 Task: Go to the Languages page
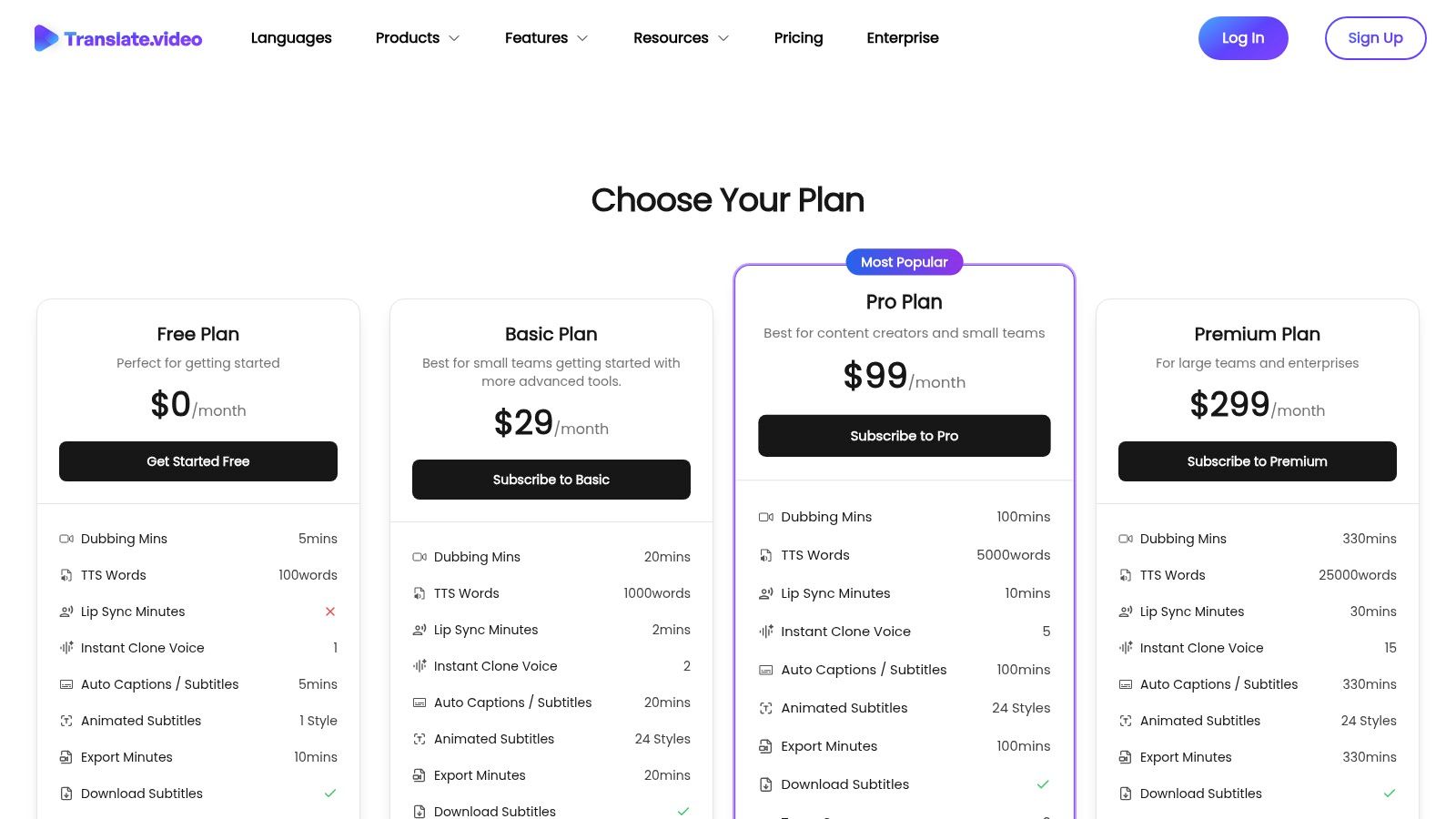click(291, 38)
